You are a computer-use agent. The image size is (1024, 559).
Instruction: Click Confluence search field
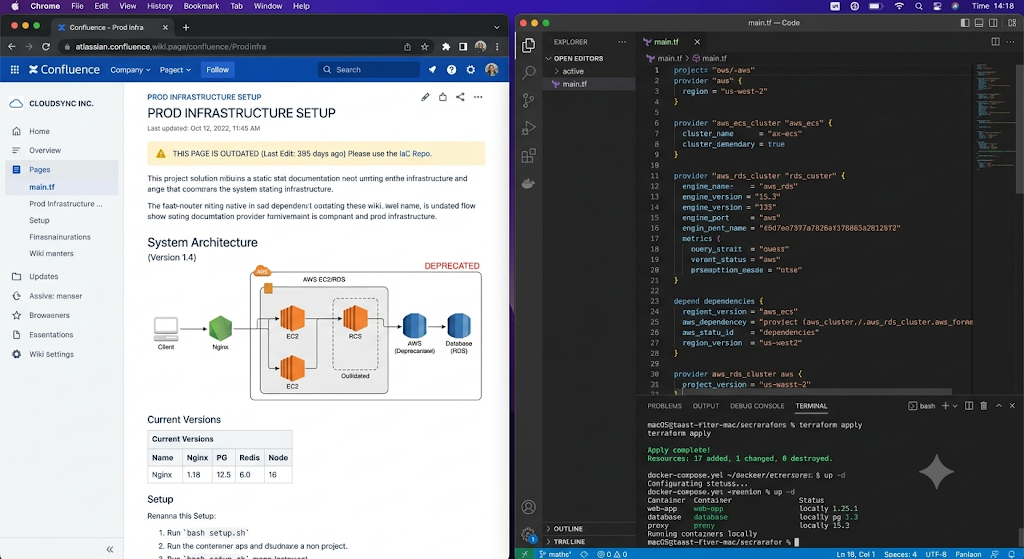[369, 70]
